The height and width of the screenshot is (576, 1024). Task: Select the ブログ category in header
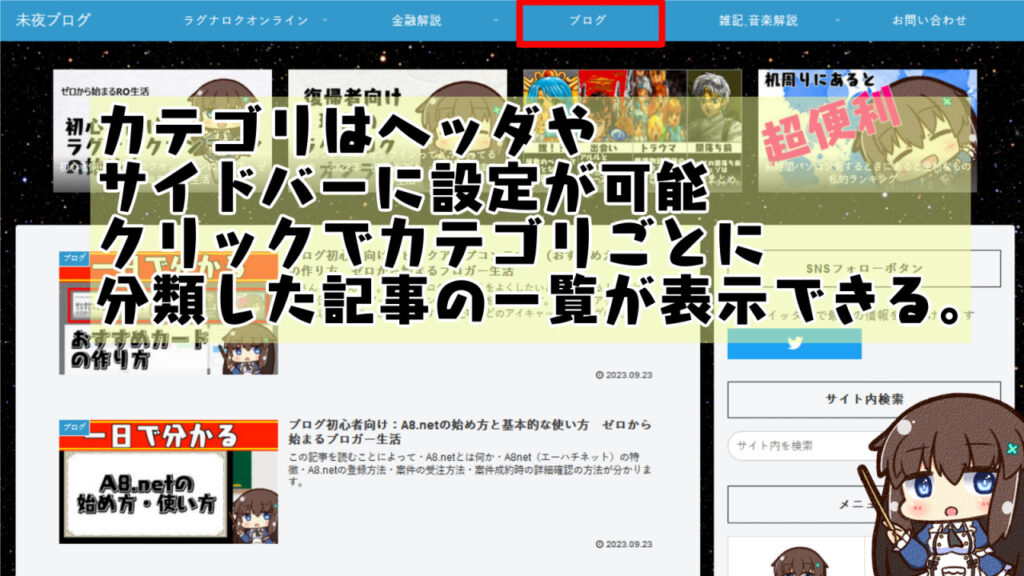[x=588, y=20]
